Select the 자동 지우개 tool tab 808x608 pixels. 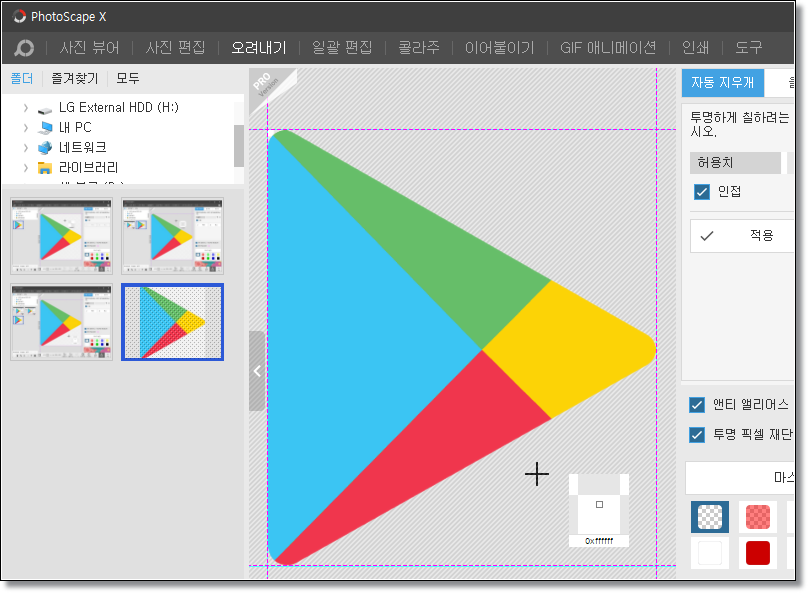click(722, 82)
